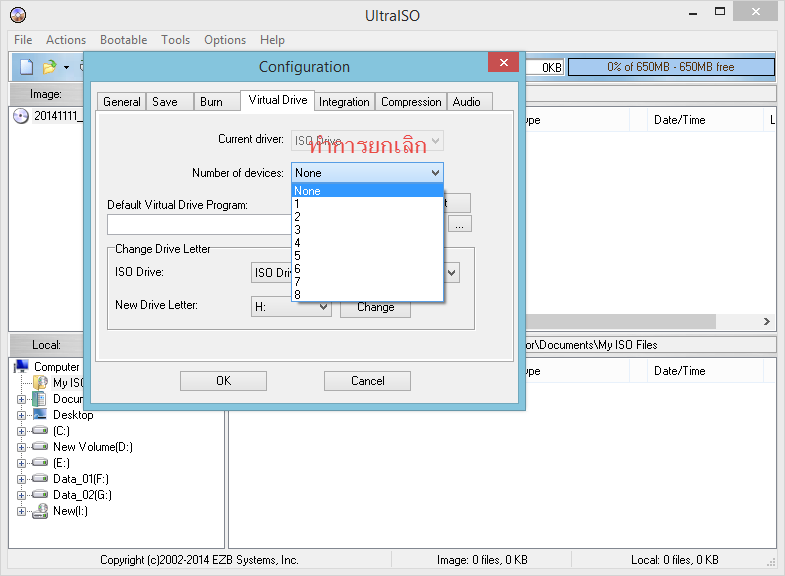
Task: Click the 0KB image size field
Action: pos(545,67)
